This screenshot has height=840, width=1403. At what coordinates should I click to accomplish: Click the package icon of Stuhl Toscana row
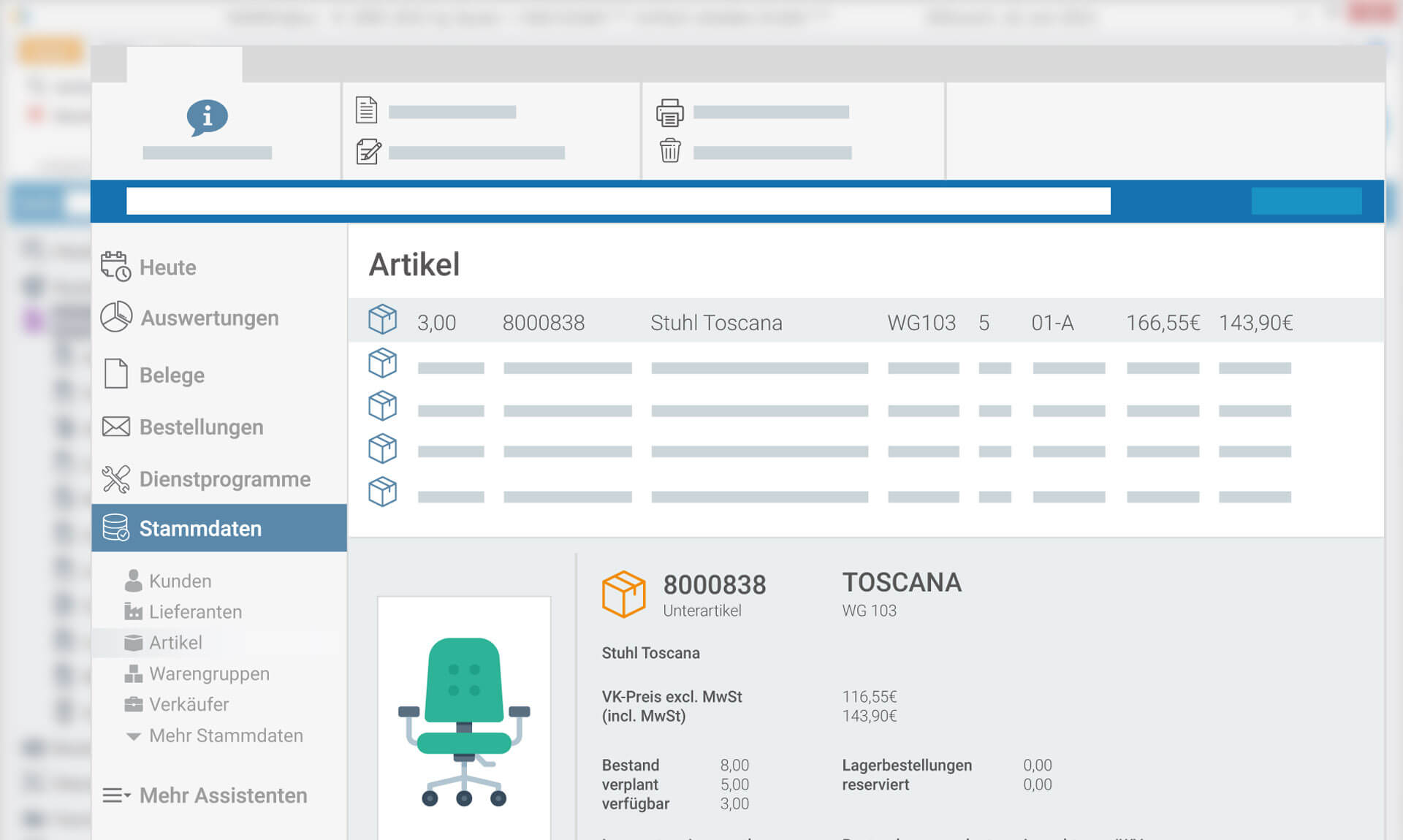click(x=382, y=320)
